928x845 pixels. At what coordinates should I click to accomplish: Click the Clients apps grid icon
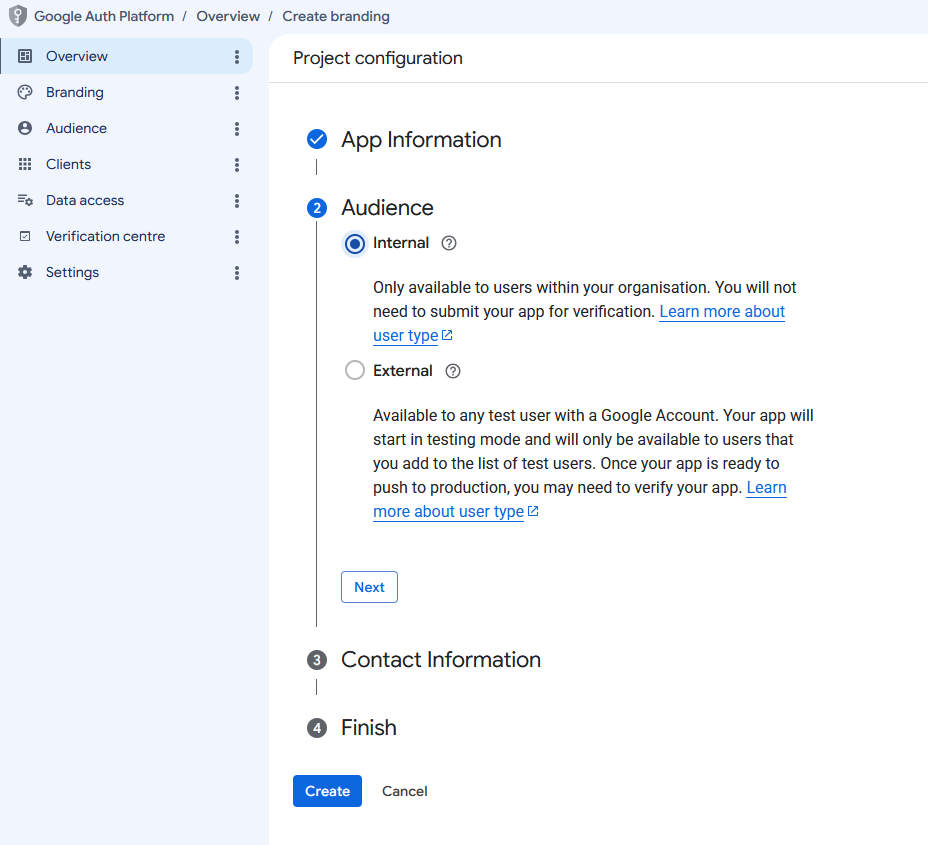point(25,165)
